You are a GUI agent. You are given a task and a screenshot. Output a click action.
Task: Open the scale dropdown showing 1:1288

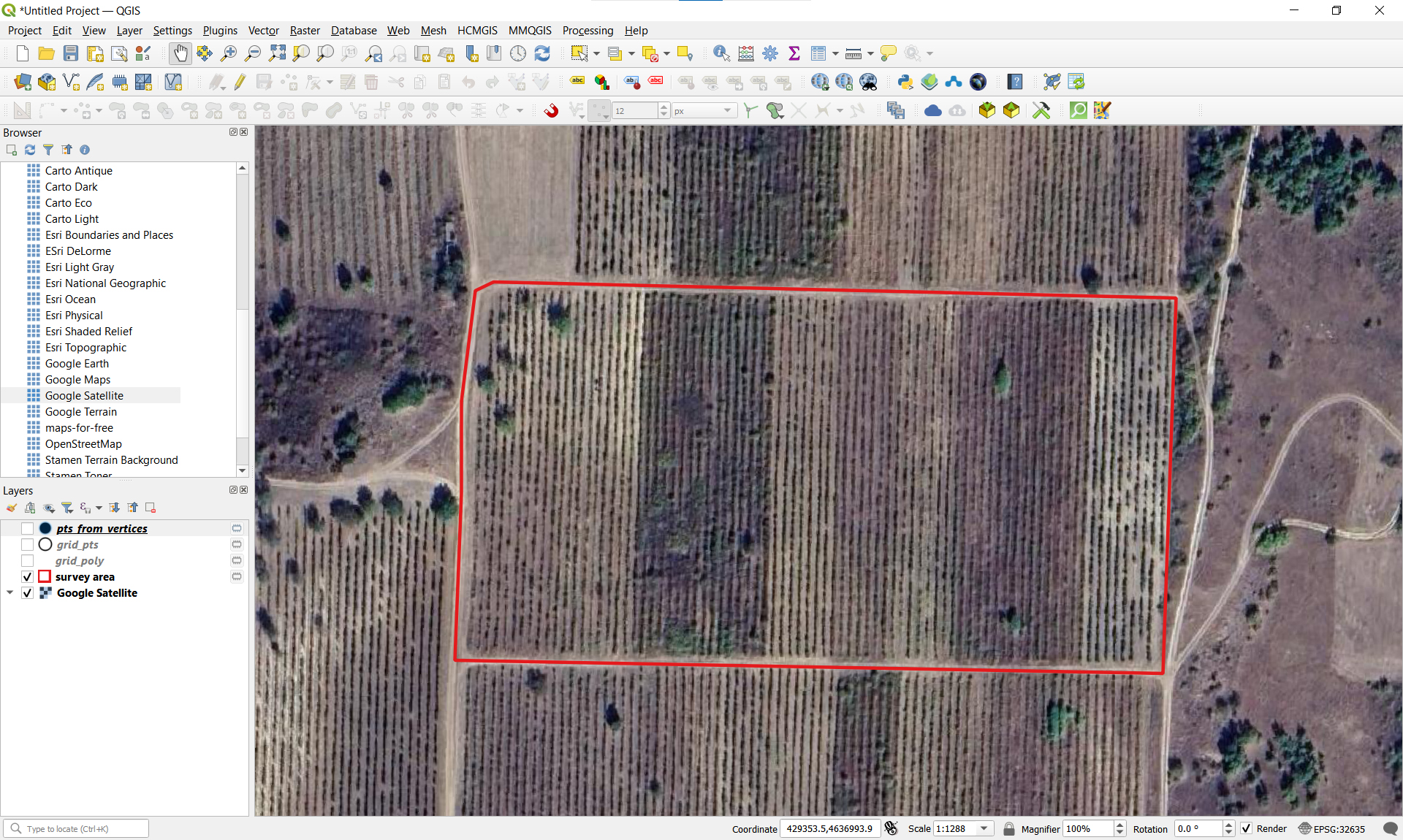(x=984, y=829)
